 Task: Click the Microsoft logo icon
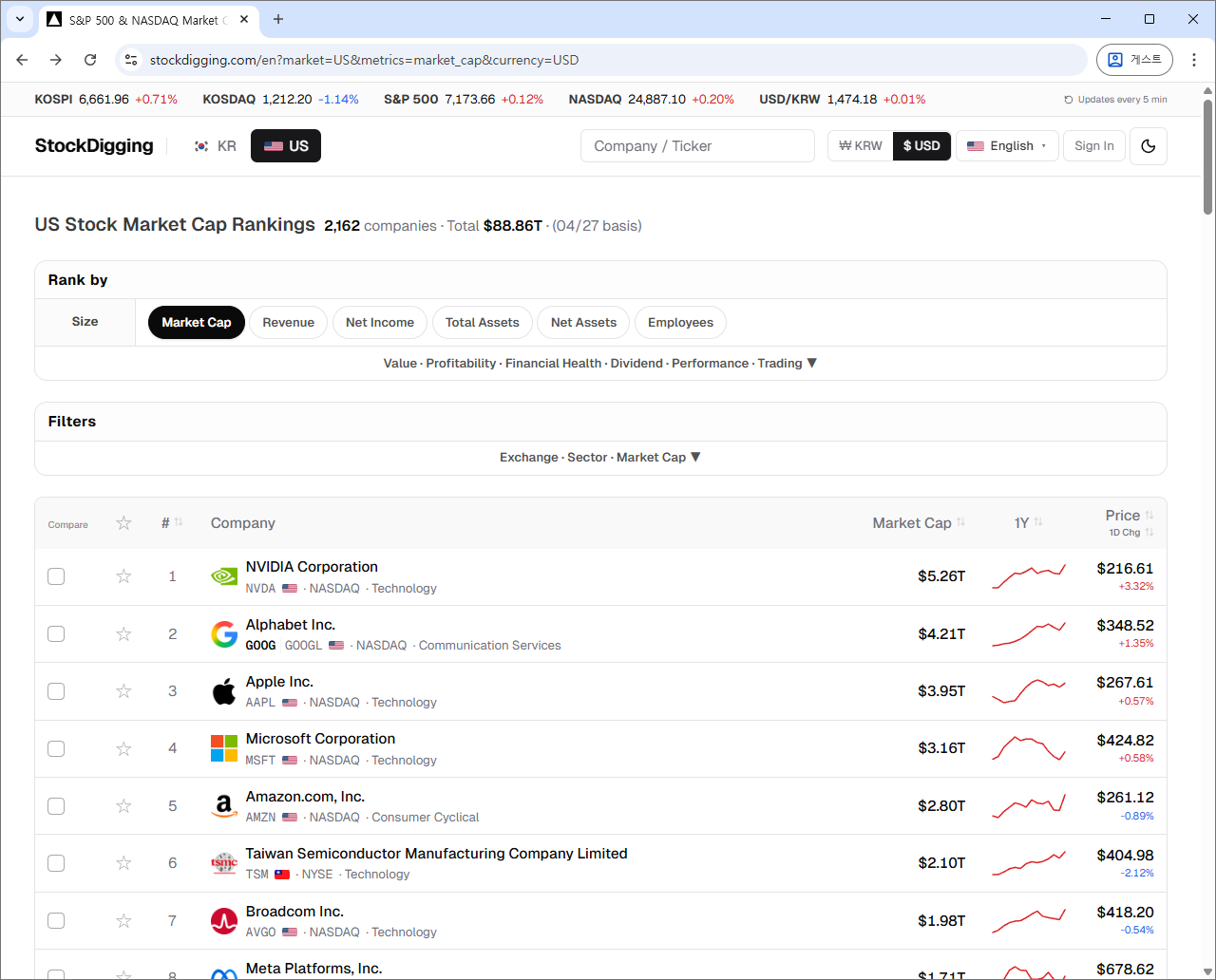pos(224,748)
